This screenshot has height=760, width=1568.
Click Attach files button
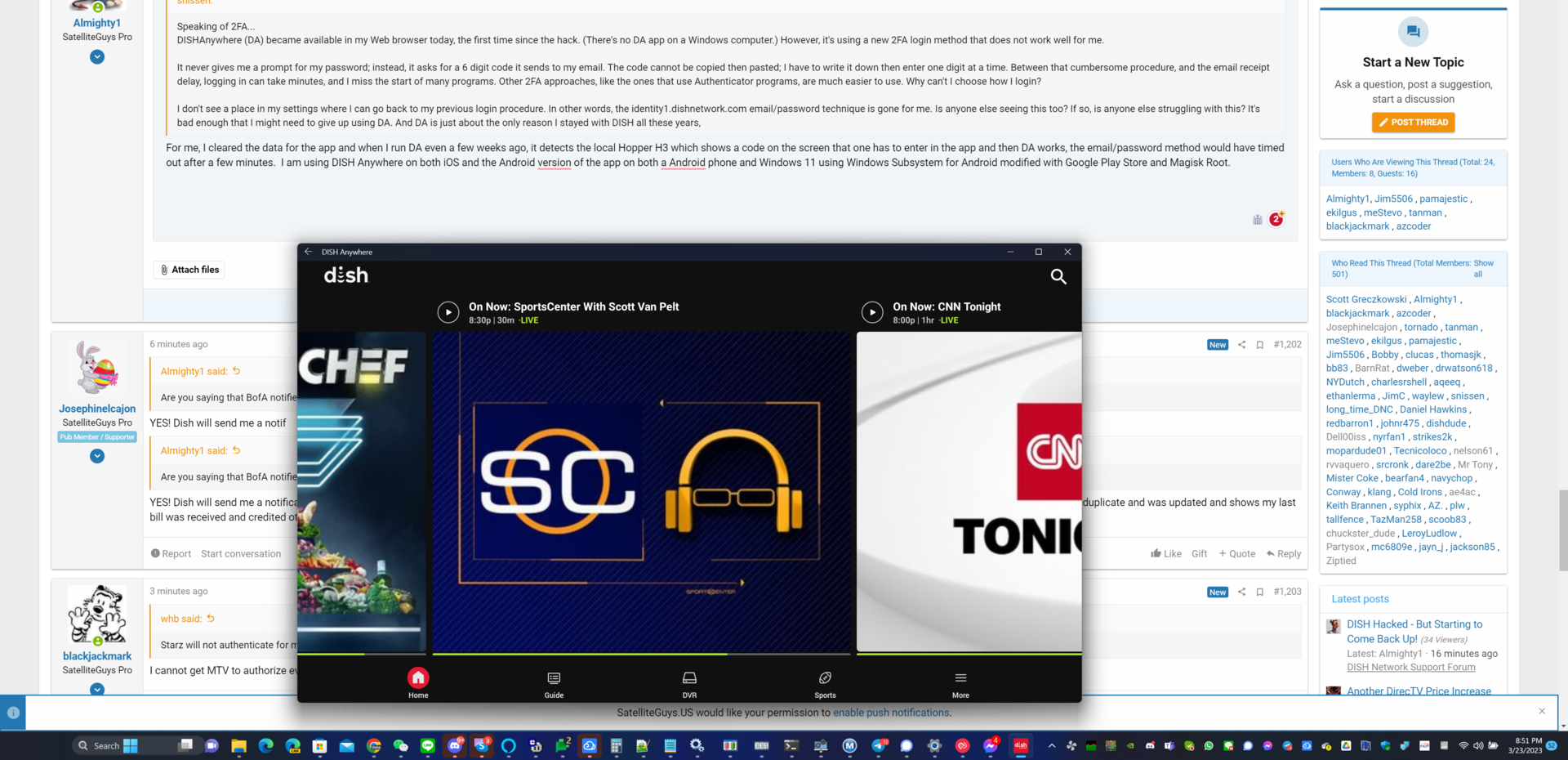[189, 270]
